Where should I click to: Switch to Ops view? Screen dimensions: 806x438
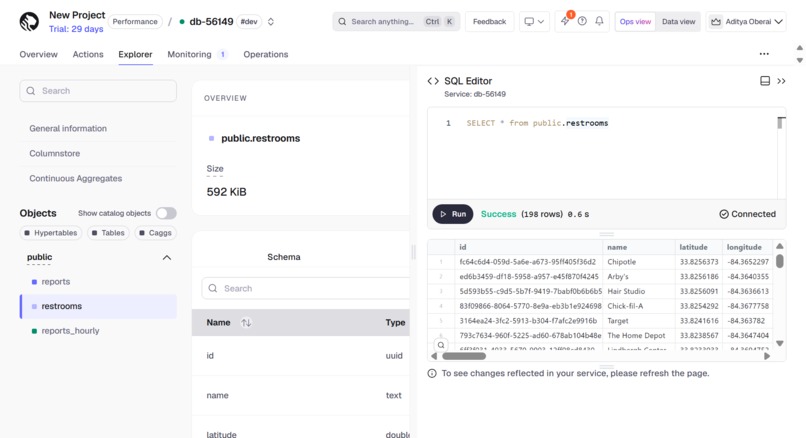pyautogui.click(x=635, y=22)
